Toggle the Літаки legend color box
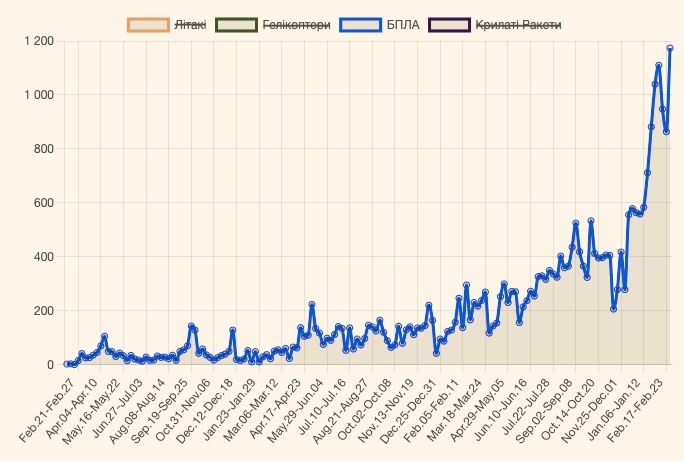684x461 pixels. tap(148, 24)
